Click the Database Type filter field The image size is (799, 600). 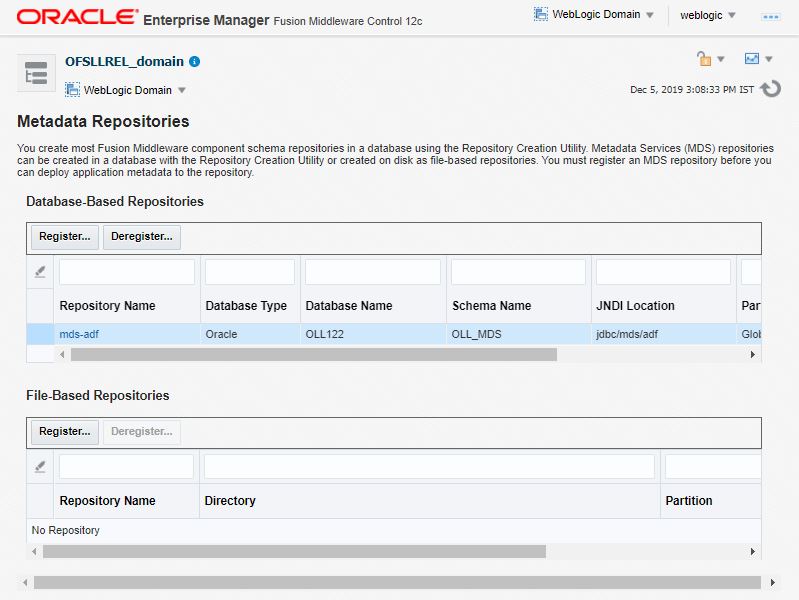click(250, 272)
